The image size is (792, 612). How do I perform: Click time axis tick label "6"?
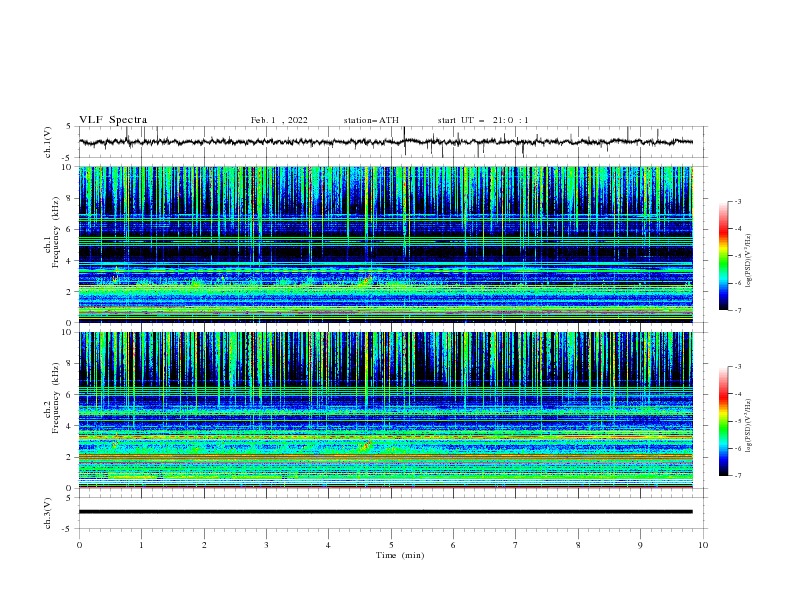(x=453, y=545)
